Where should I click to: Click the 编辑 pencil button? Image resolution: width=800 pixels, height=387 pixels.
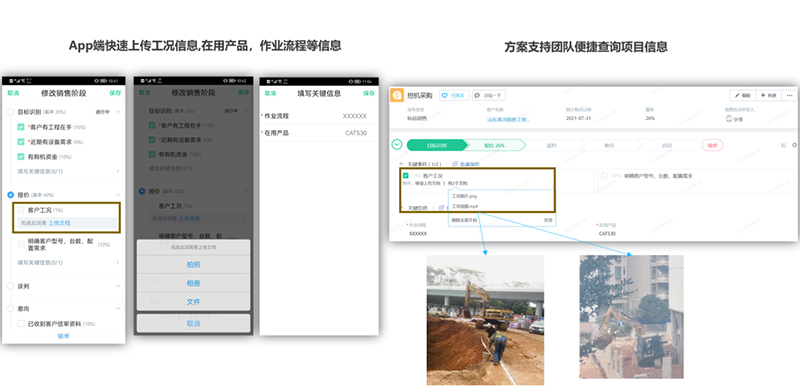coord(742,95)
